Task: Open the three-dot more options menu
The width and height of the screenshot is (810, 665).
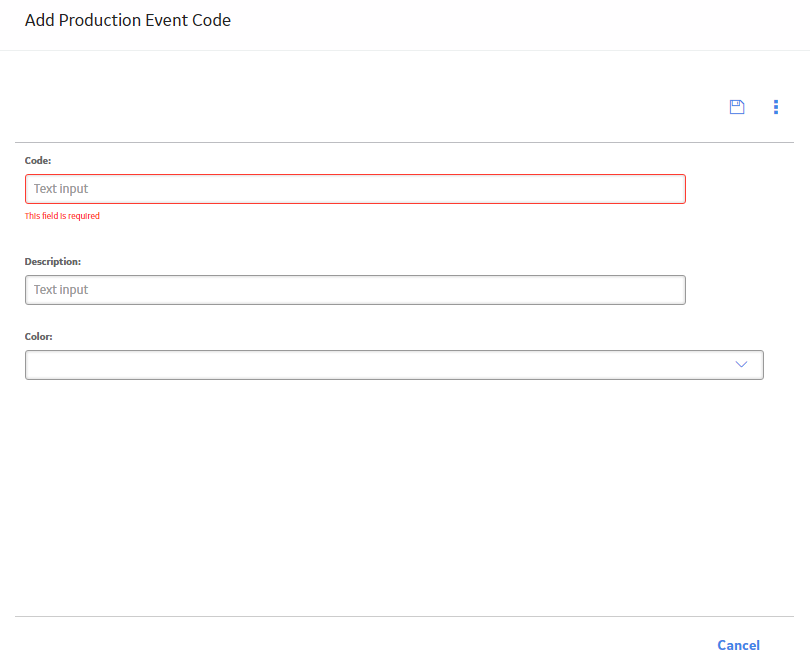Action: 775,107
